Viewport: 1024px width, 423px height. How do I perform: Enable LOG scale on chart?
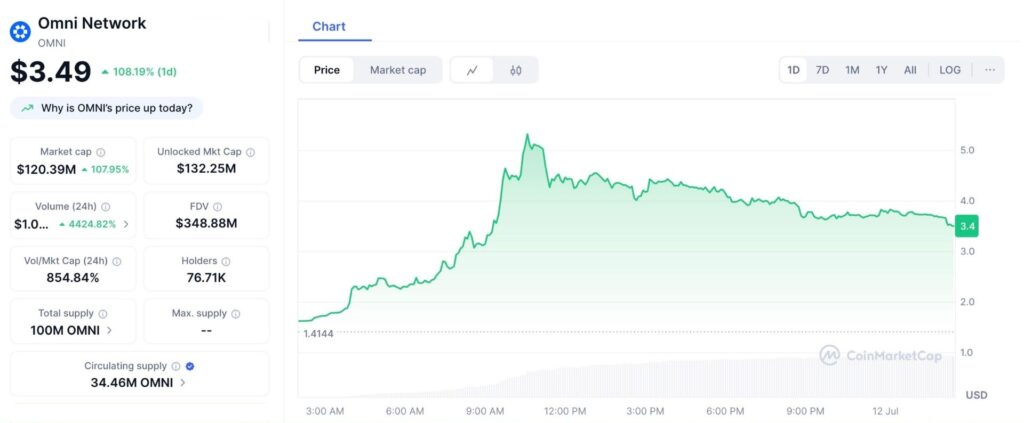pyautogui.click(x=949, y=70)
